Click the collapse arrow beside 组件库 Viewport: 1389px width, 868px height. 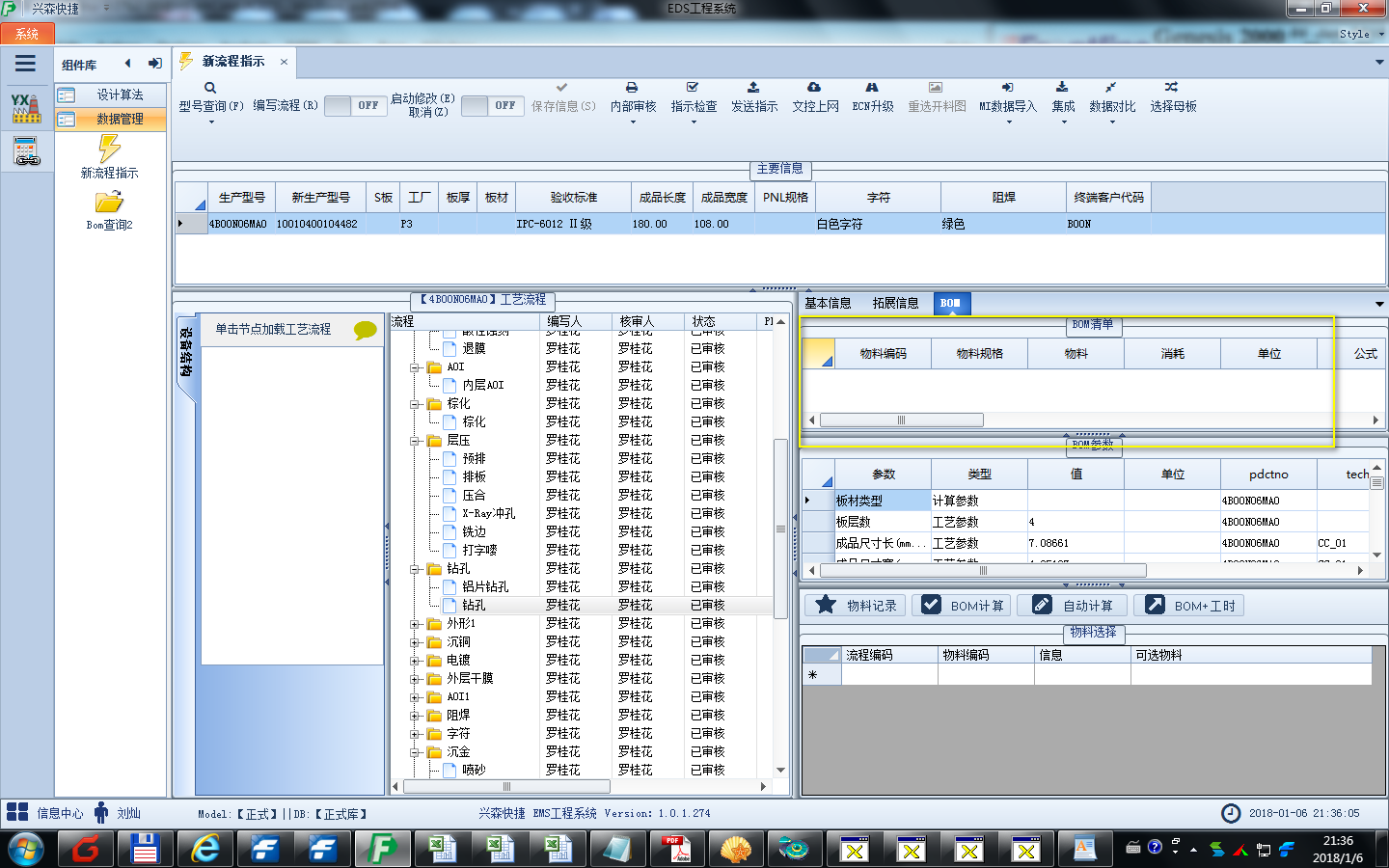coord(127,64)
